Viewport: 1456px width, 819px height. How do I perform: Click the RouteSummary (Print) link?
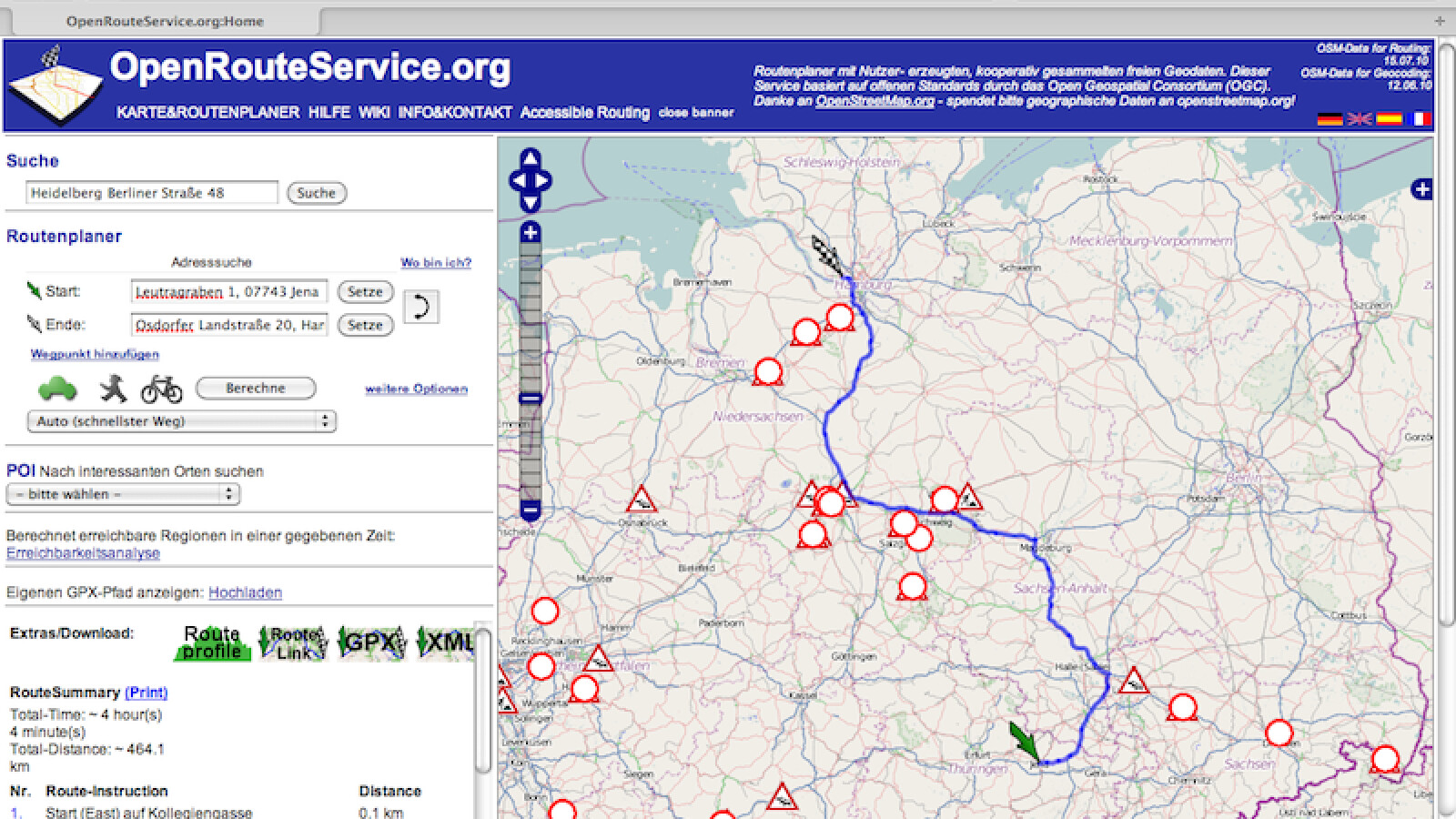(x=147, y=693)
